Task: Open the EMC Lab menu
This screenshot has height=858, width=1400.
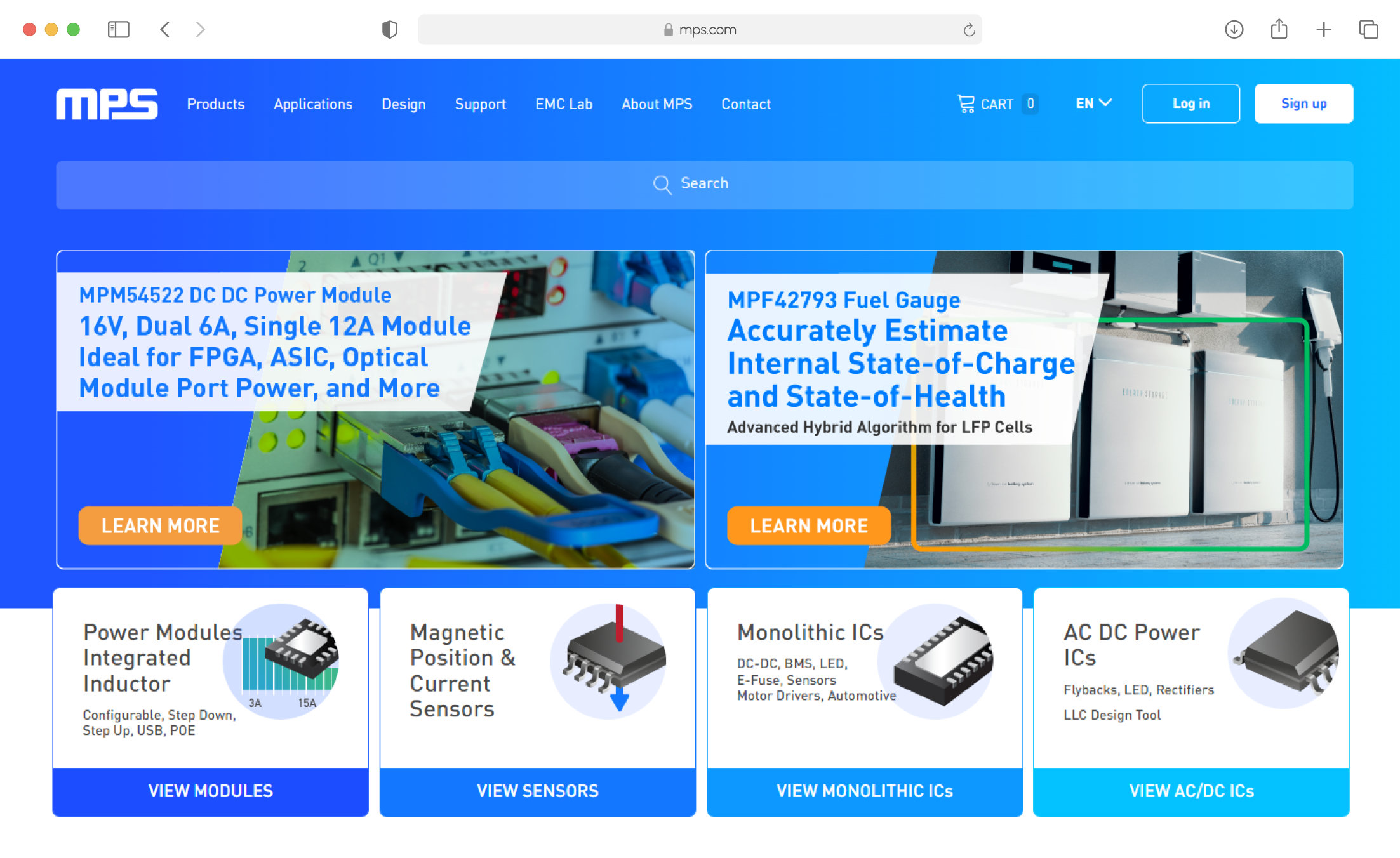Action: (564, 104)
